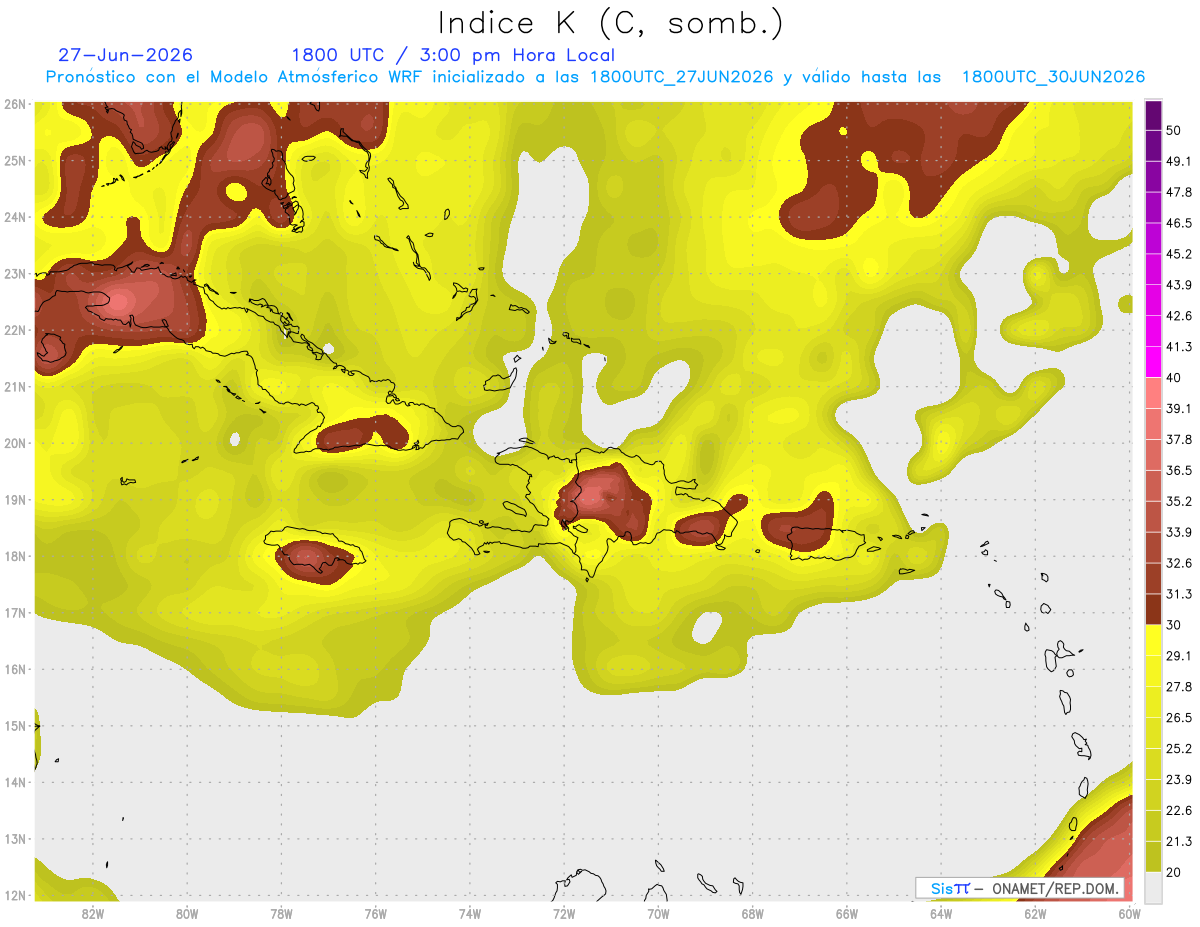
Task: Click the '33.9' value on the color scale
Action: [x=1179, y=532]
